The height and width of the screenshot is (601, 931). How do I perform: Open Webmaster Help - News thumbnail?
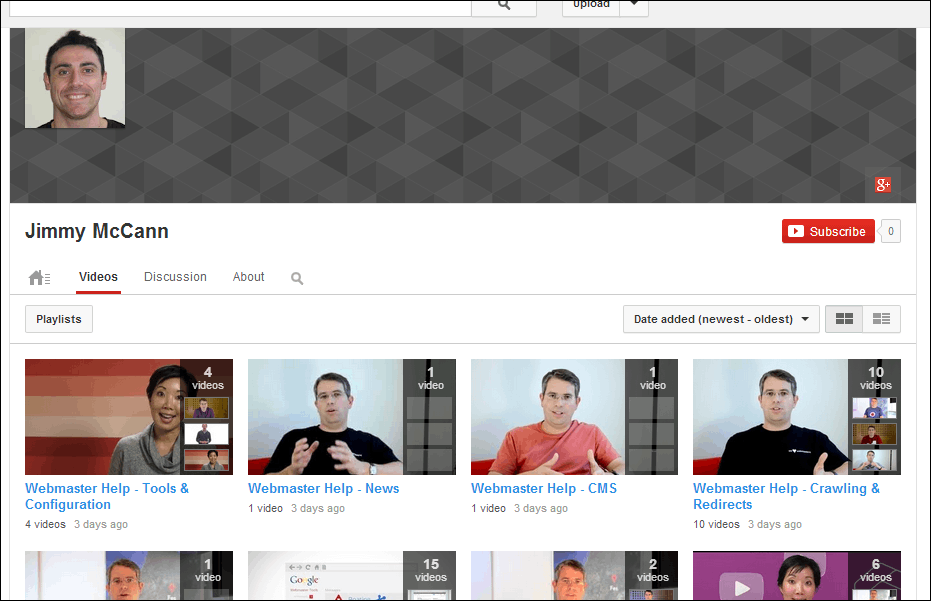pos(352,416)
